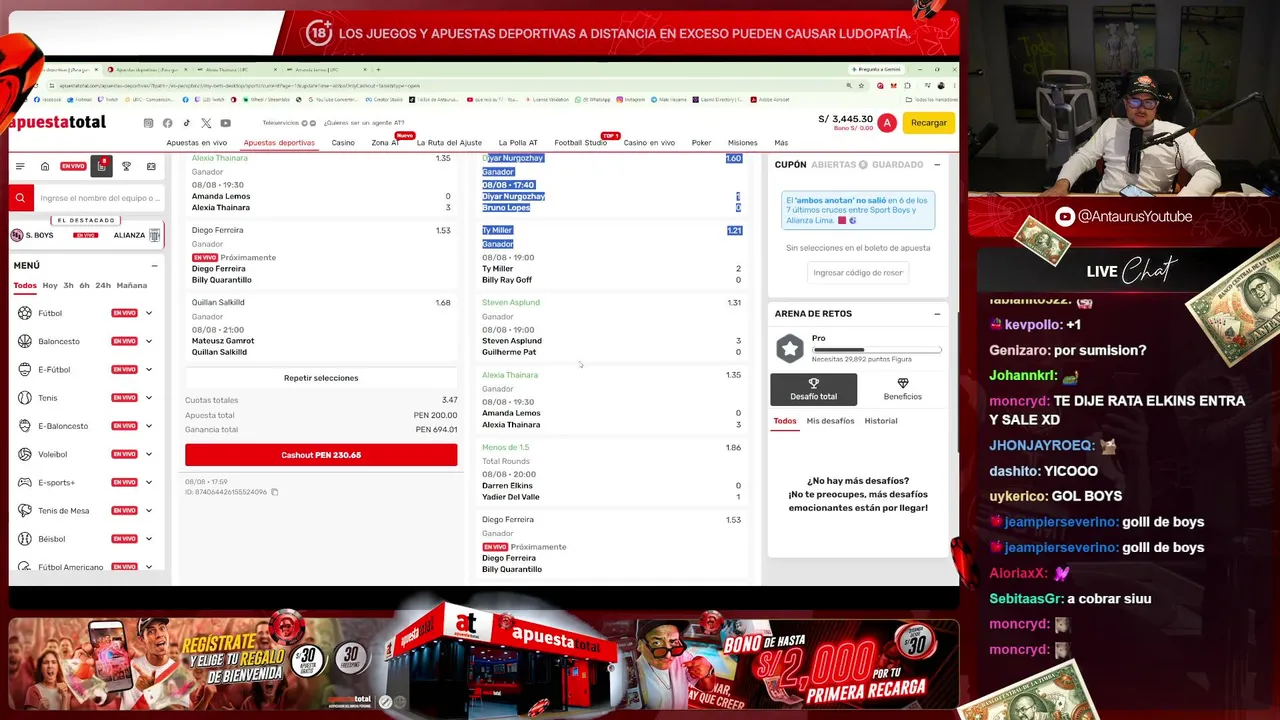1280x720 pixels.
Task: Expand the E-Baloncesto category chevron
Action: pos(149,426)
